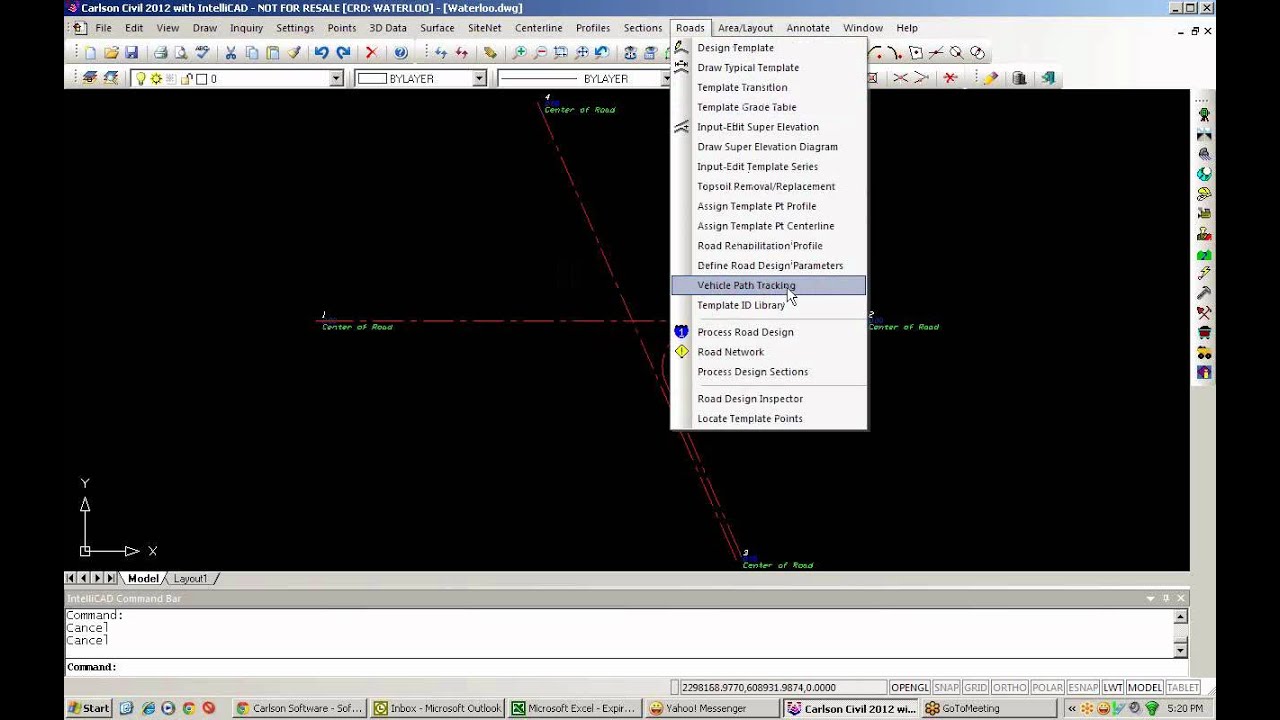Click the blue Undo arrow
Viewport: 1280px width, 720px height.
tap(322, 53)
